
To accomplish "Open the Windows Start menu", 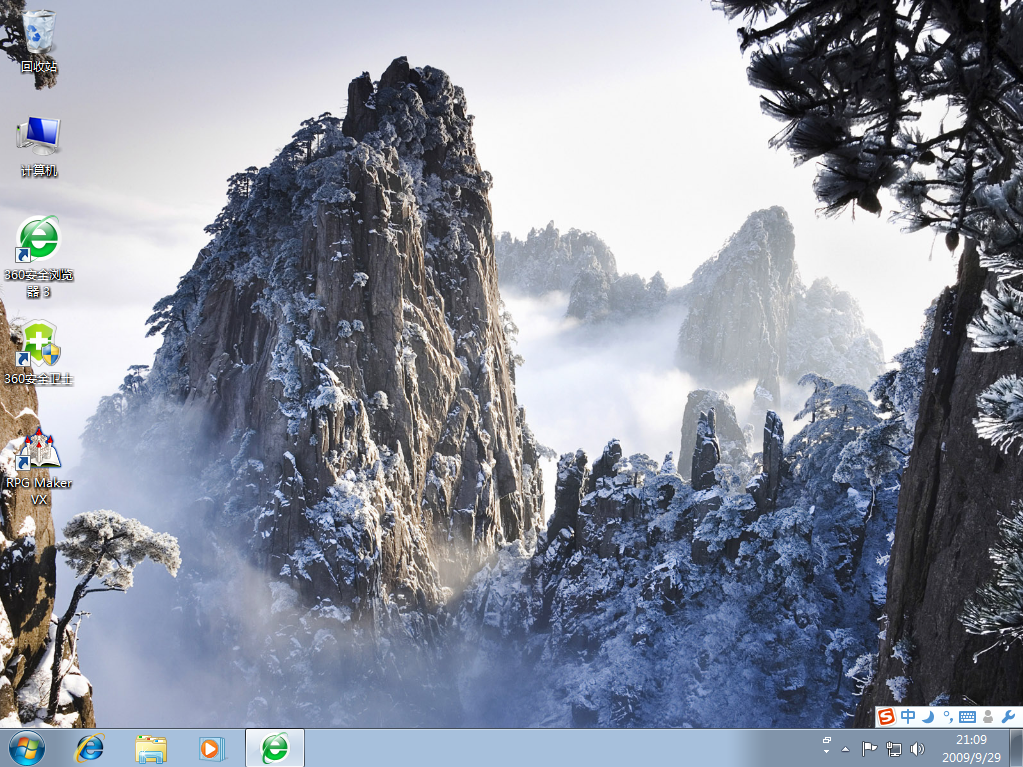I will point(27,748).
